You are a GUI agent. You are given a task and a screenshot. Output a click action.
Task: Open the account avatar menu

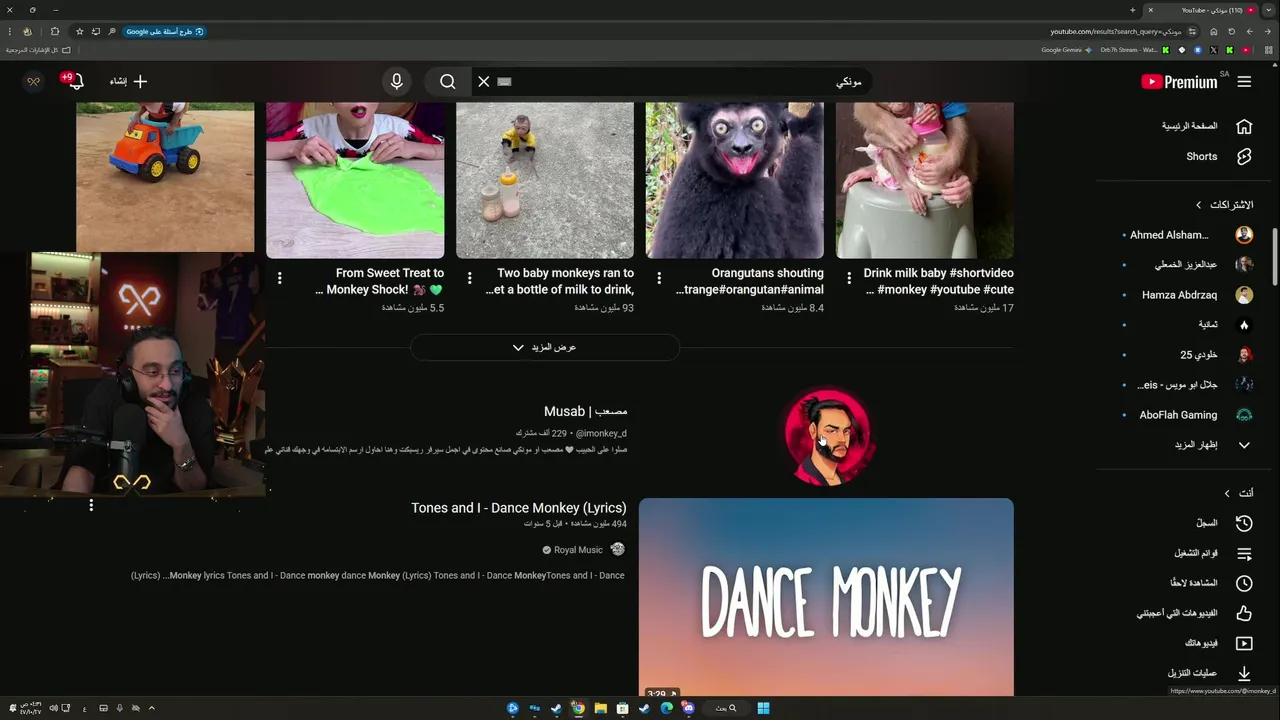coord(33,82)
